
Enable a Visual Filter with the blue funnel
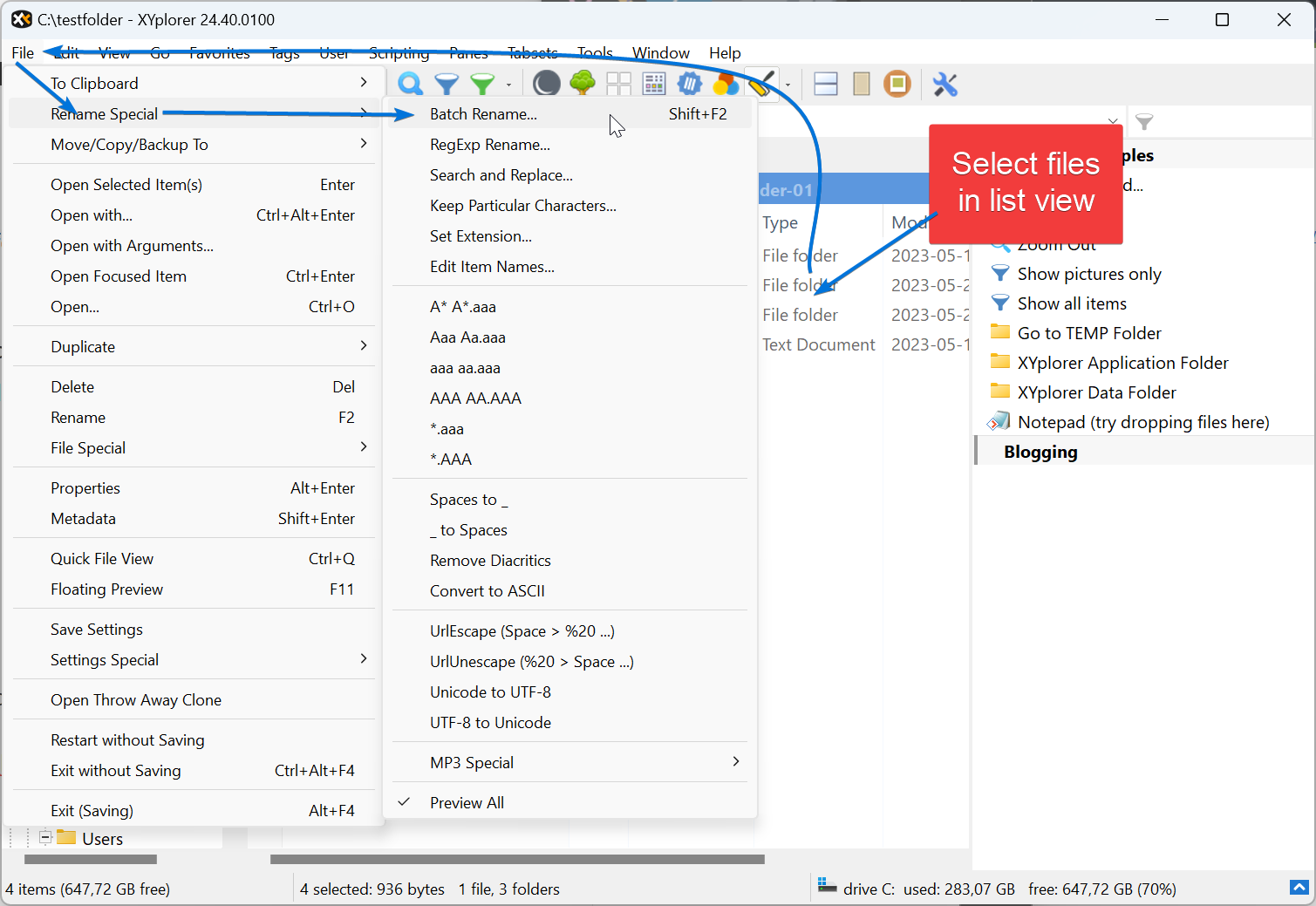coord(447,84)
